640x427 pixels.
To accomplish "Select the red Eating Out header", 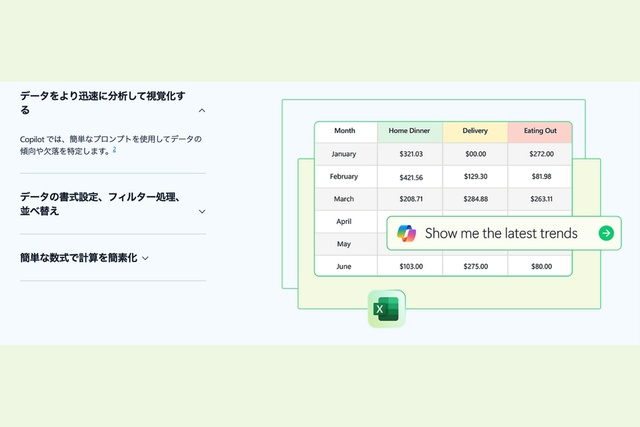I will 540,131.
